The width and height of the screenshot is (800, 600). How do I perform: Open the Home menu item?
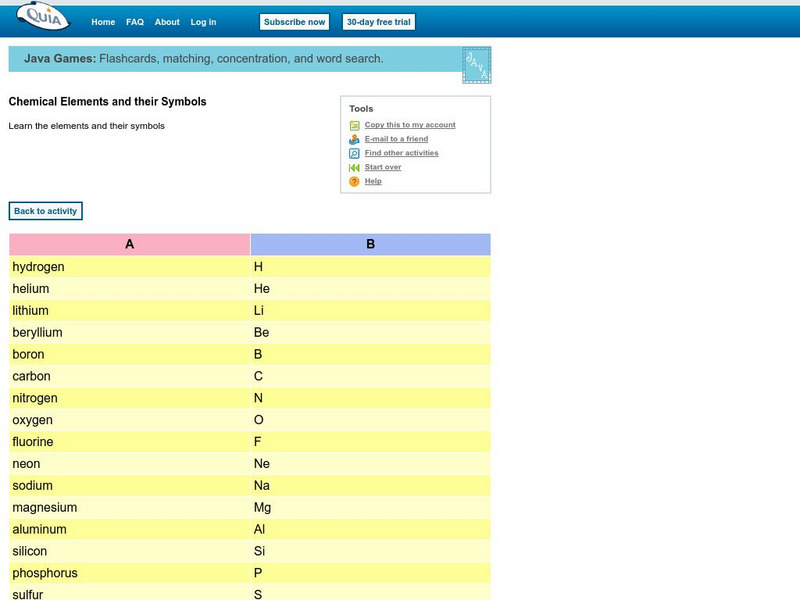101,20
